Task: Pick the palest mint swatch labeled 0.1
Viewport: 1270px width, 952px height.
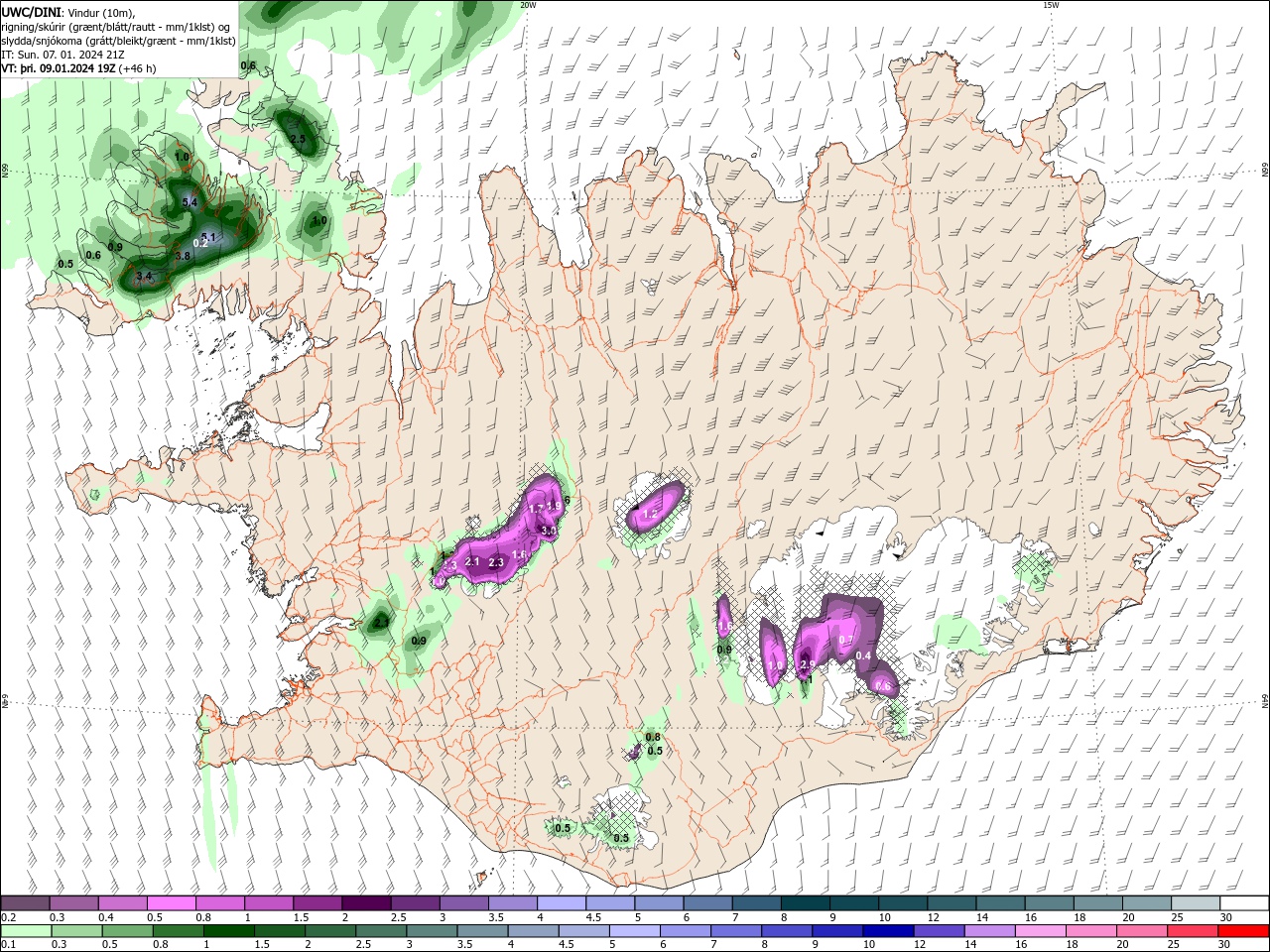Action: (26, 931)
